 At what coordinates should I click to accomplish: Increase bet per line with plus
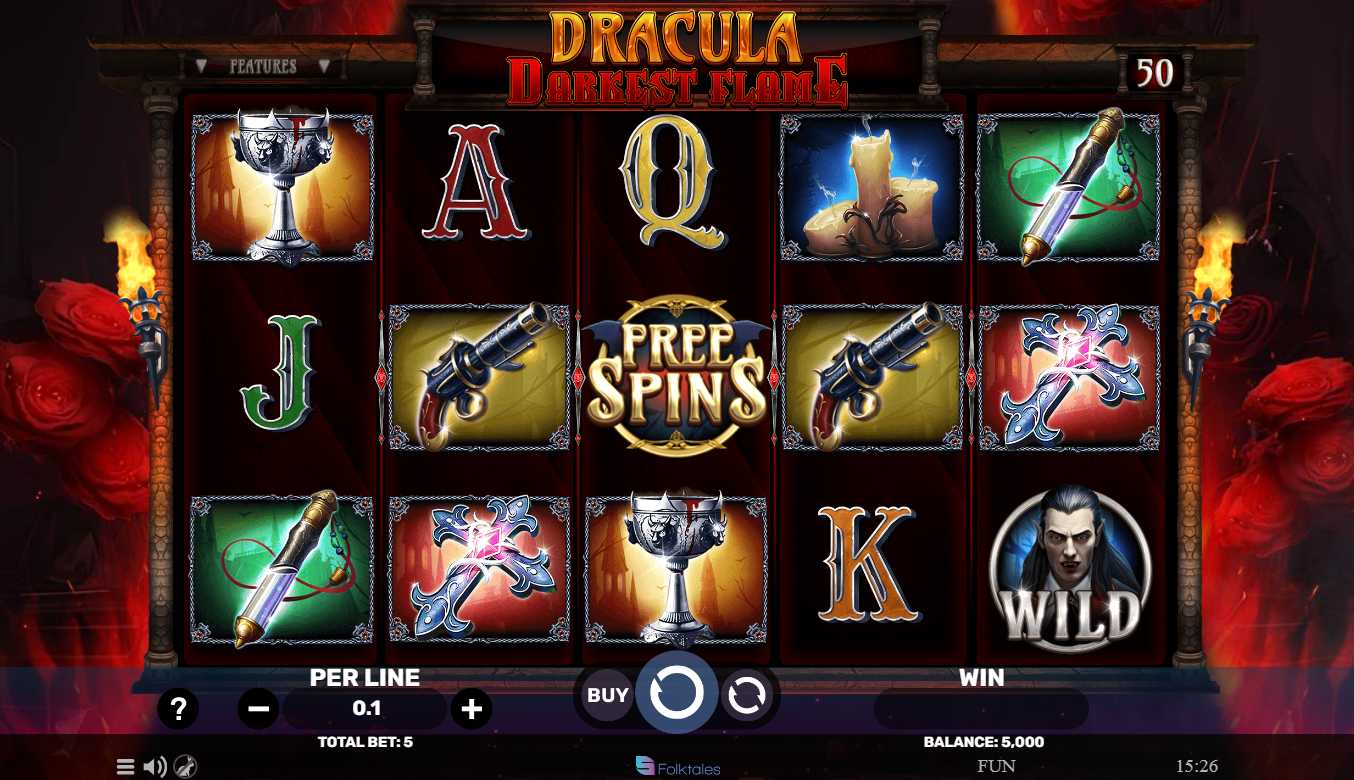[x=471, y=709]
